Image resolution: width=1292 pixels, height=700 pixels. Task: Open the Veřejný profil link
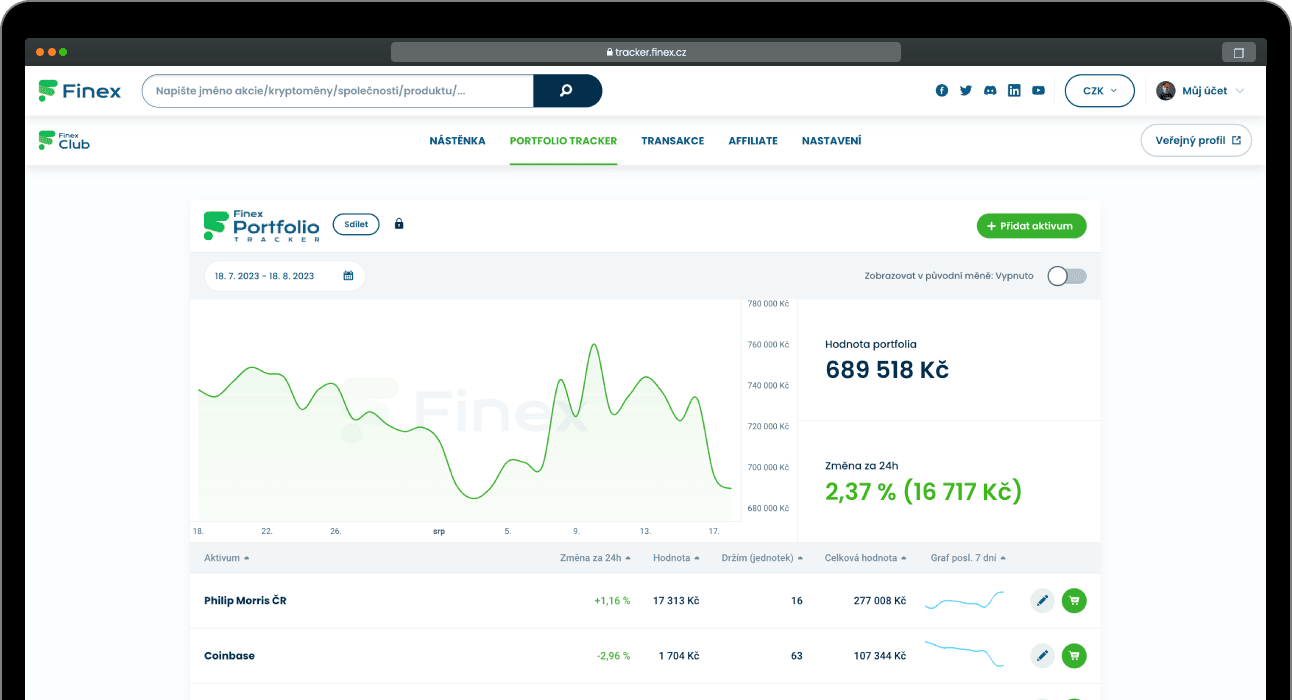click(1196, 141)
